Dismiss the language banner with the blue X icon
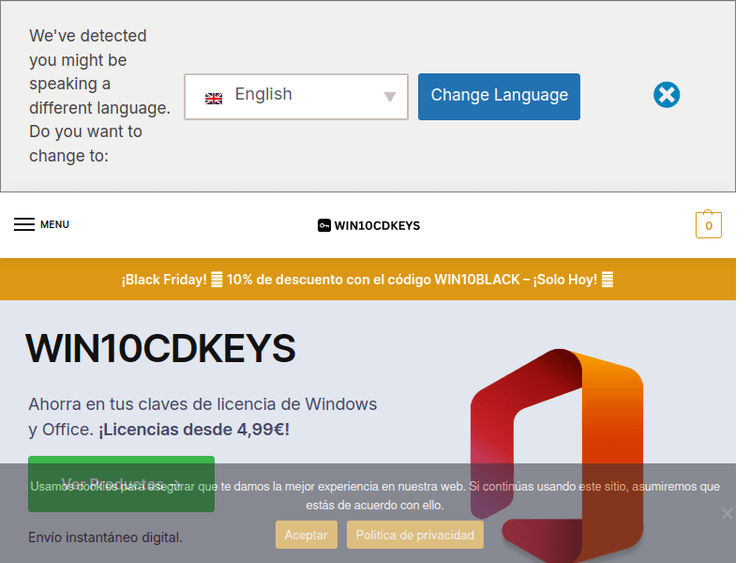Viewport: 750px width, 563px height. tap(666, 95)
